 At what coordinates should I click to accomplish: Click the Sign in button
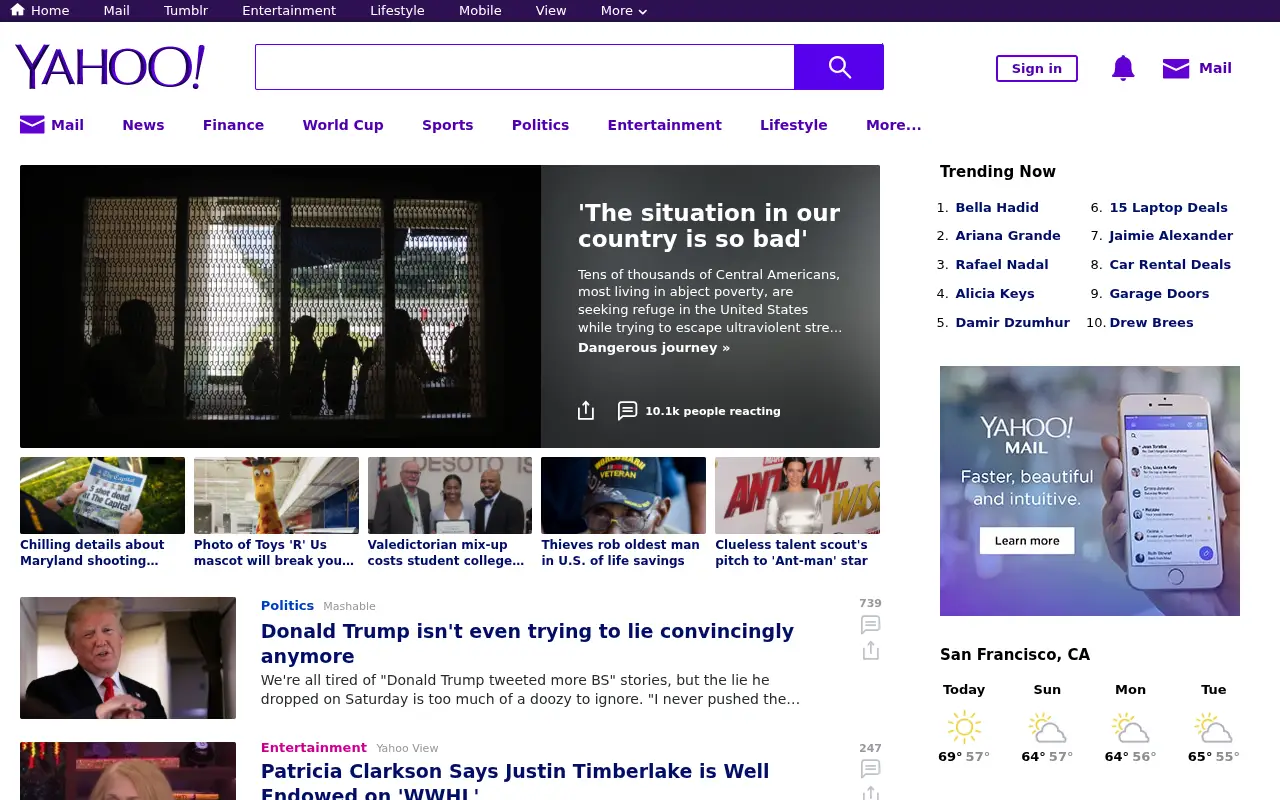[x=1037, y=68]
